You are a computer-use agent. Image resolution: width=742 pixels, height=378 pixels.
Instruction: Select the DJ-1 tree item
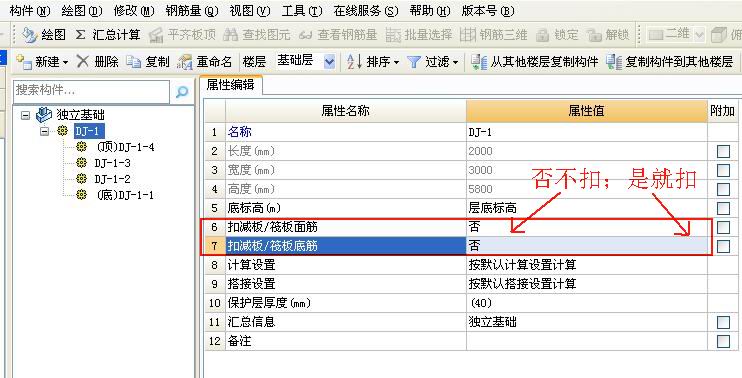(x=89, y=131)
